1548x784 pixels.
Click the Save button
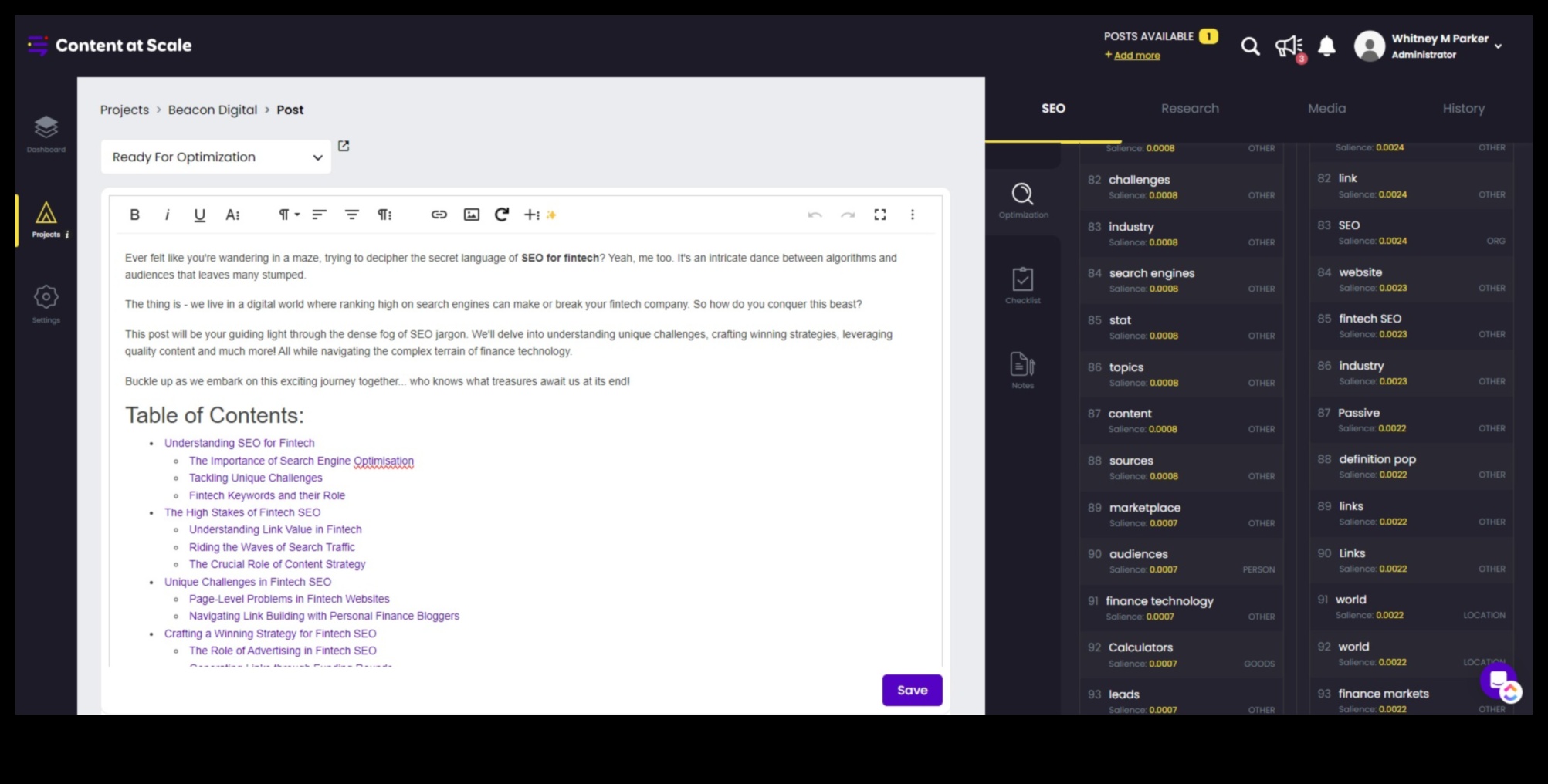click(x=912, y=691)
